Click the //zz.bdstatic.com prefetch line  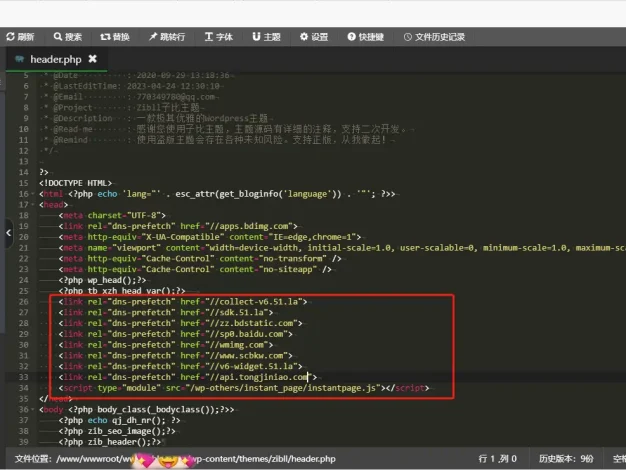[x=180, y=323]
